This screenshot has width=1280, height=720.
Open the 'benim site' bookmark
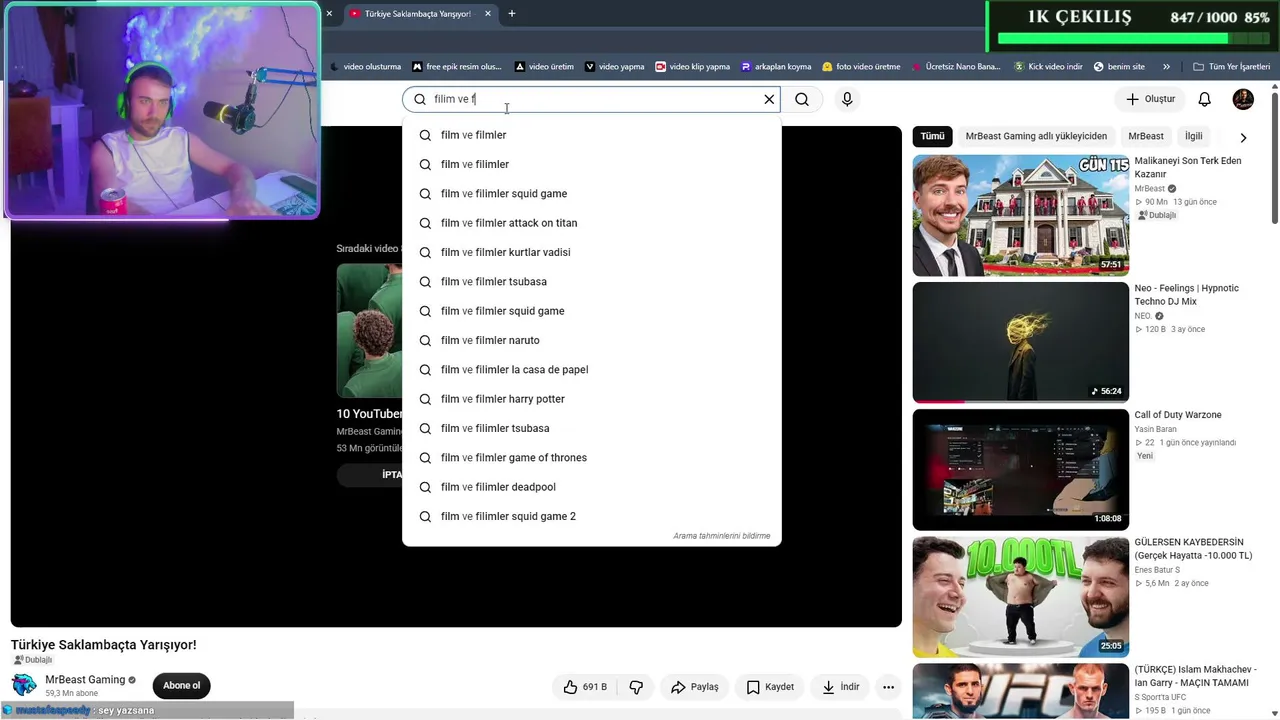click(x=1119, y=67)
